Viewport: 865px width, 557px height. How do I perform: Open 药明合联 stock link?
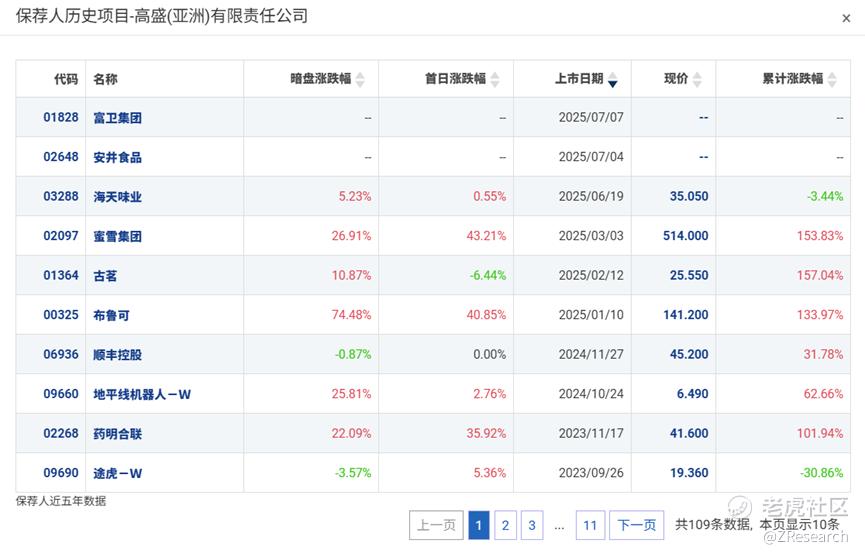tap(118, 434)
